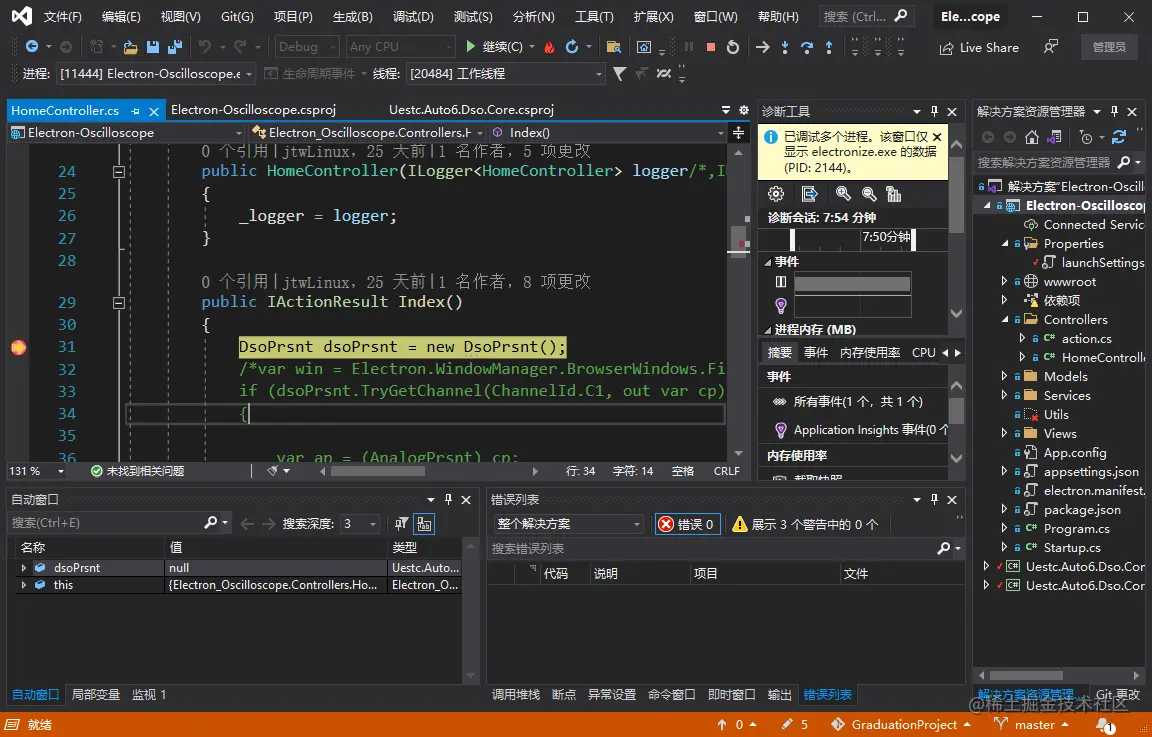Click the Restart debugging circular arrow icon
The image size is (1152, 737).
pyautogui.click(x=570, y=46)
